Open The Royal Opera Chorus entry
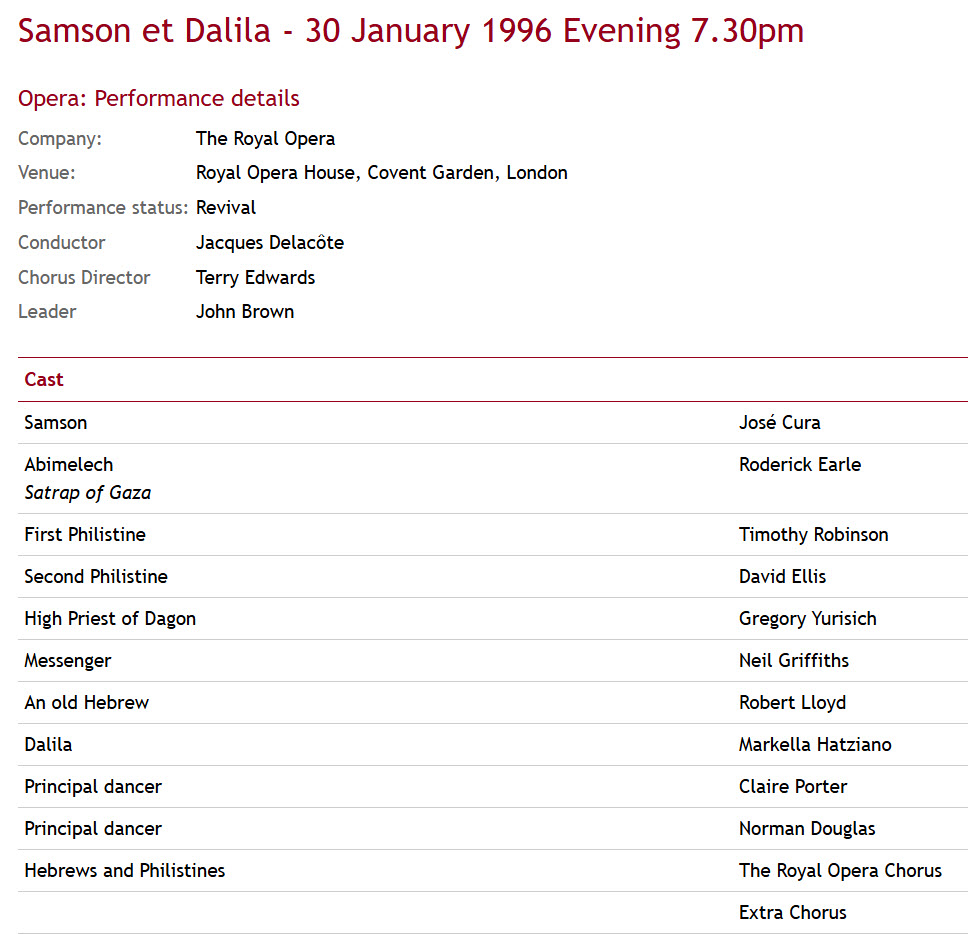 click(840, 870)
